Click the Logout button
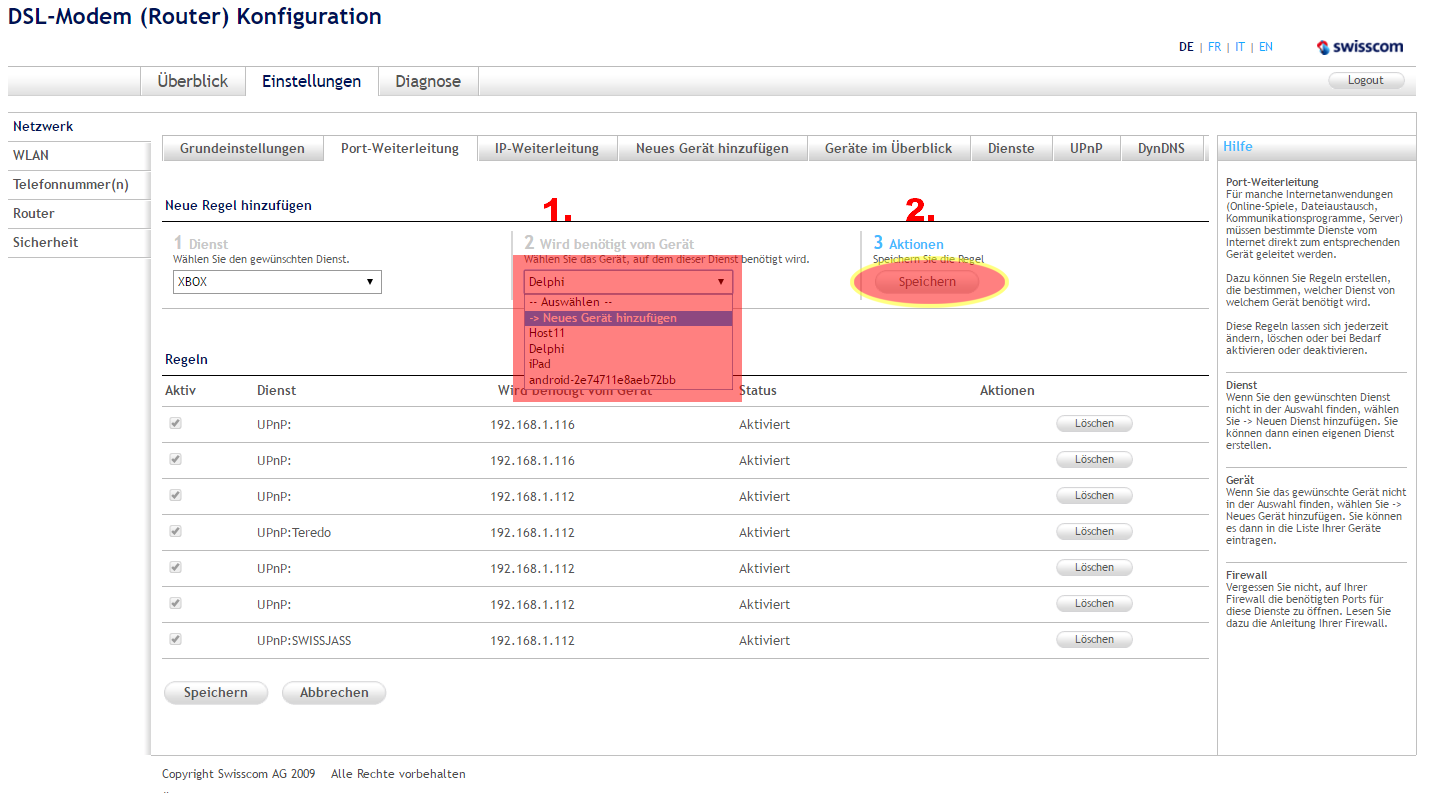This screenshot has width=1441, height=793. click(1366, 80)
